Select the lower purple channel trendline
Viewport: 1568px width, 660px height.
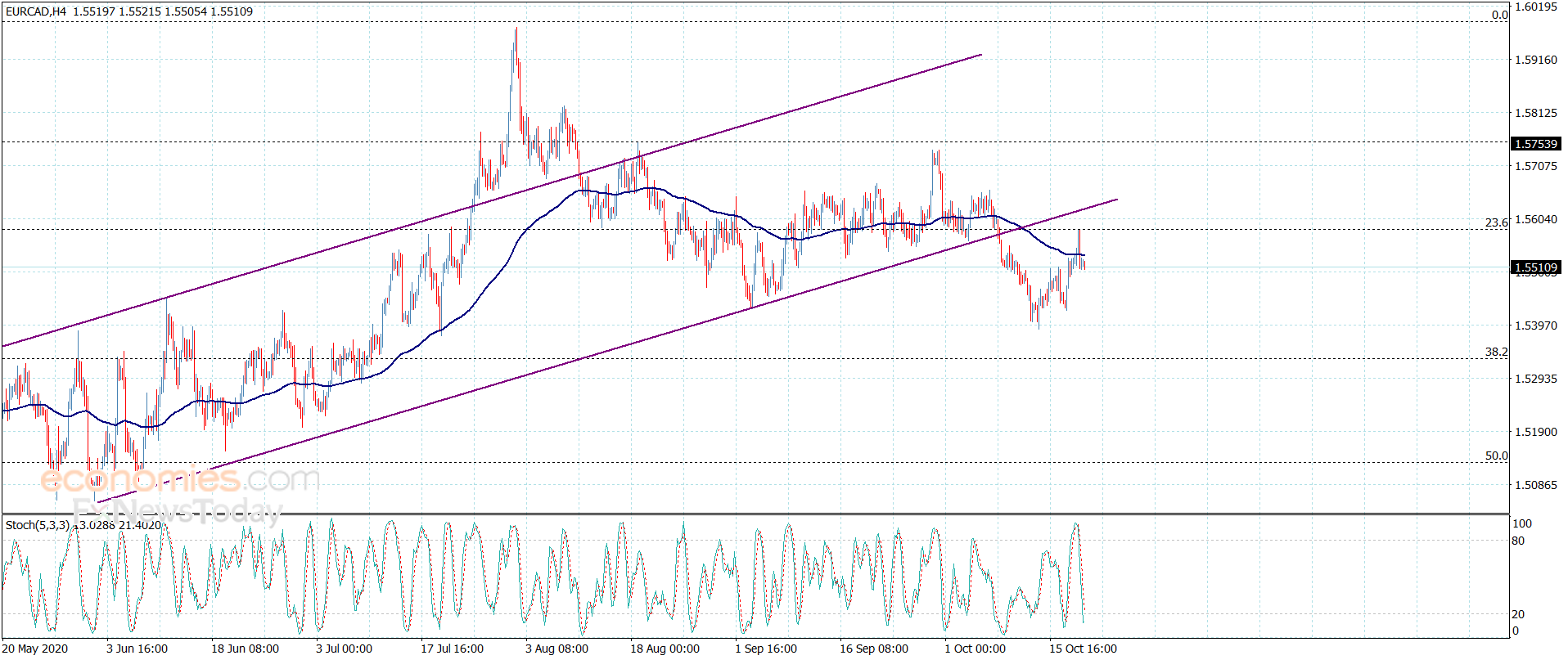click(x=606, y=351)
